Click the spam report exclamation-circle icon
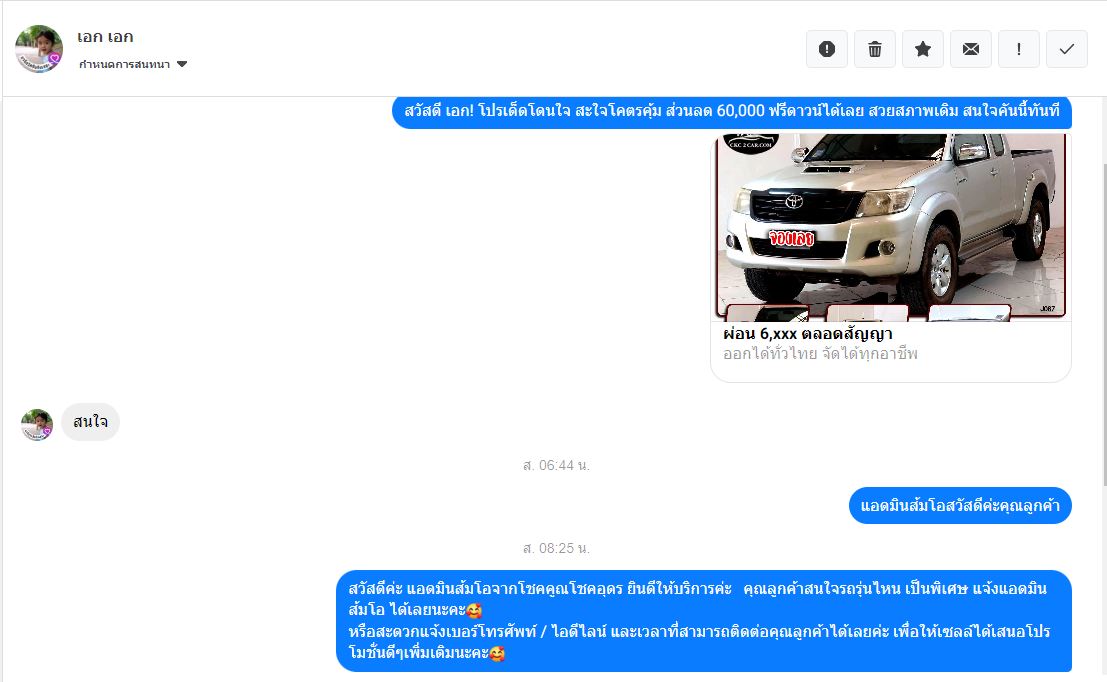This screenshot has width=1107, height=682. click(827, 49)
